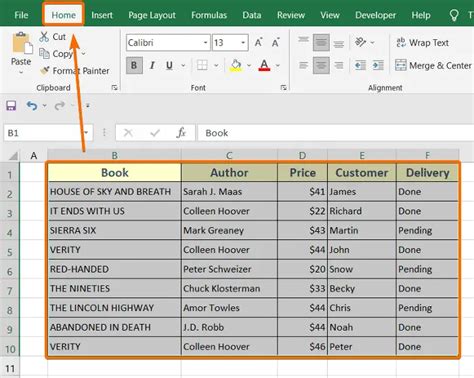Click the Undo arrow

coord(32,106)
